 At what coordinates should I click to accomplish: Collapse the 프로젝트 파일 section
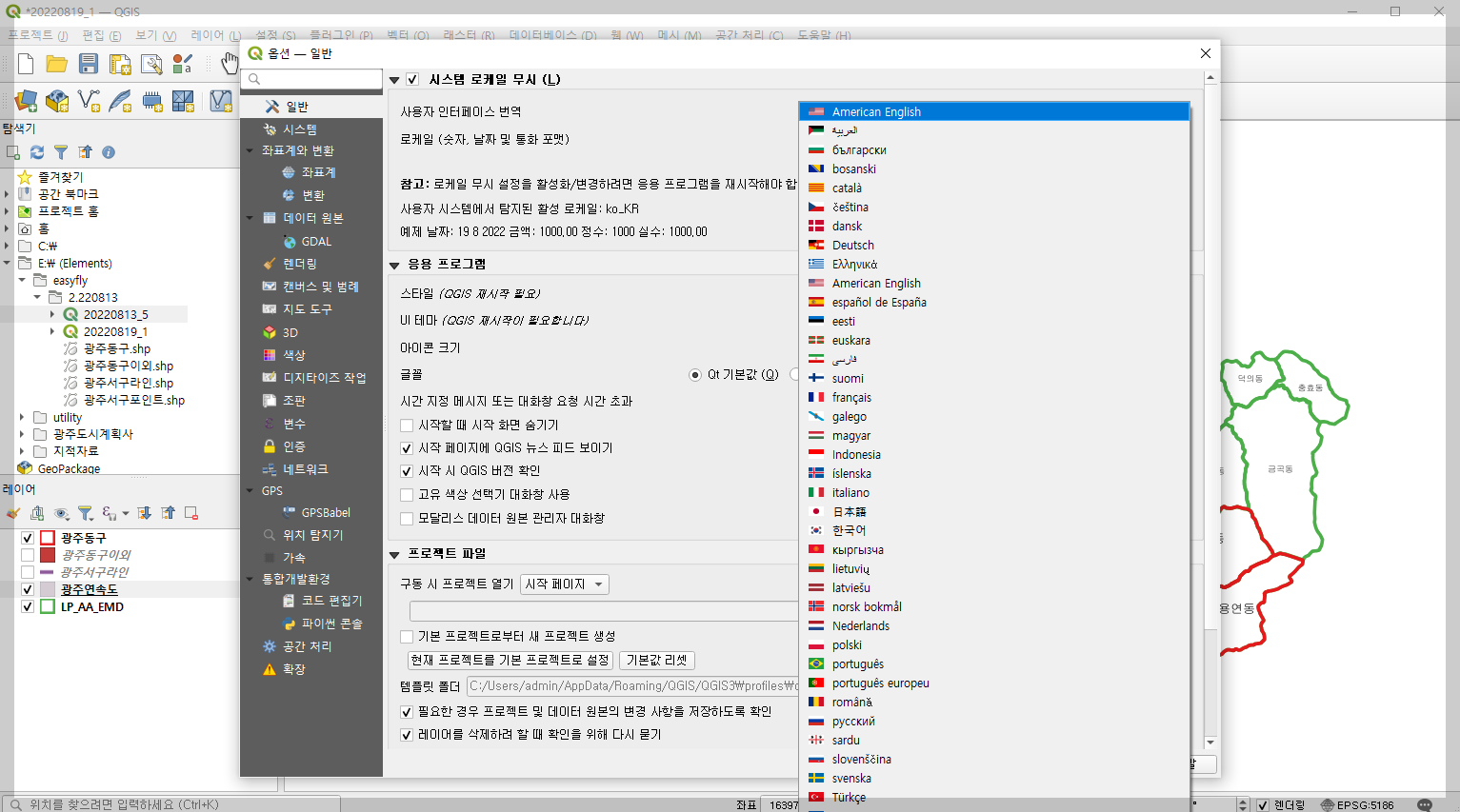(x=394, y=555)
